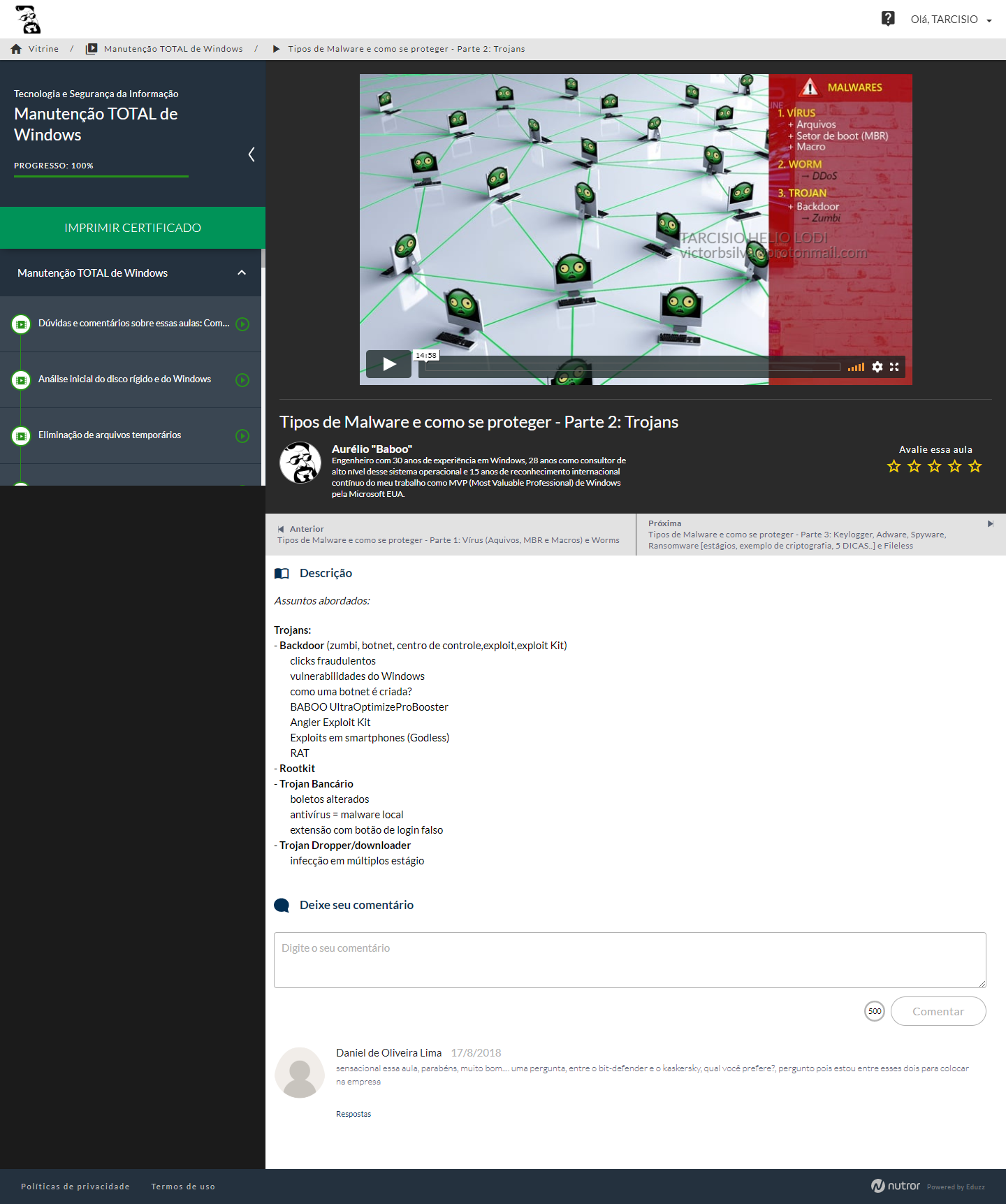Adjust video volume bars icon

(856, 367)
